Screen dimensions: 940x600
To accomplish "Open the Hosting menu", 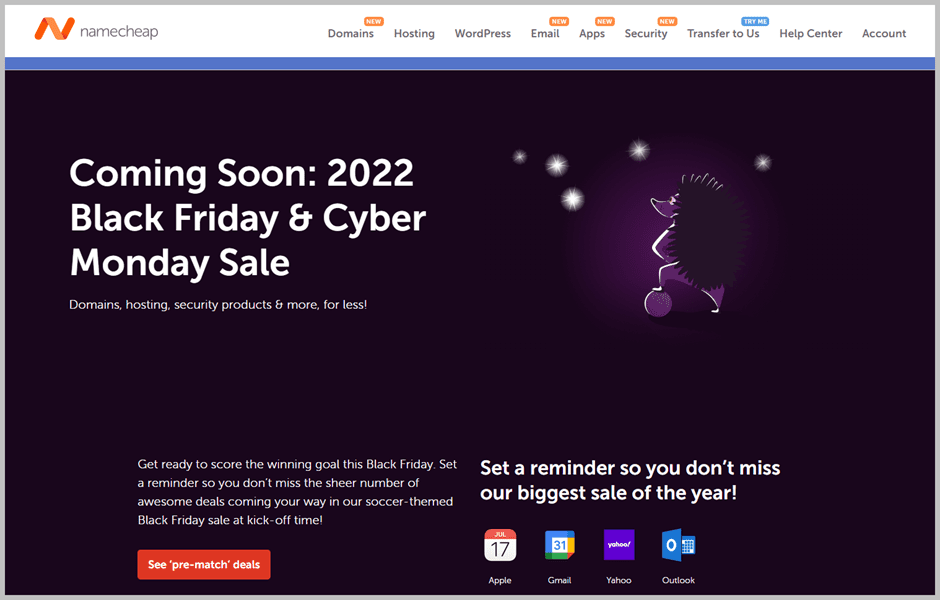I will [414, 34].
